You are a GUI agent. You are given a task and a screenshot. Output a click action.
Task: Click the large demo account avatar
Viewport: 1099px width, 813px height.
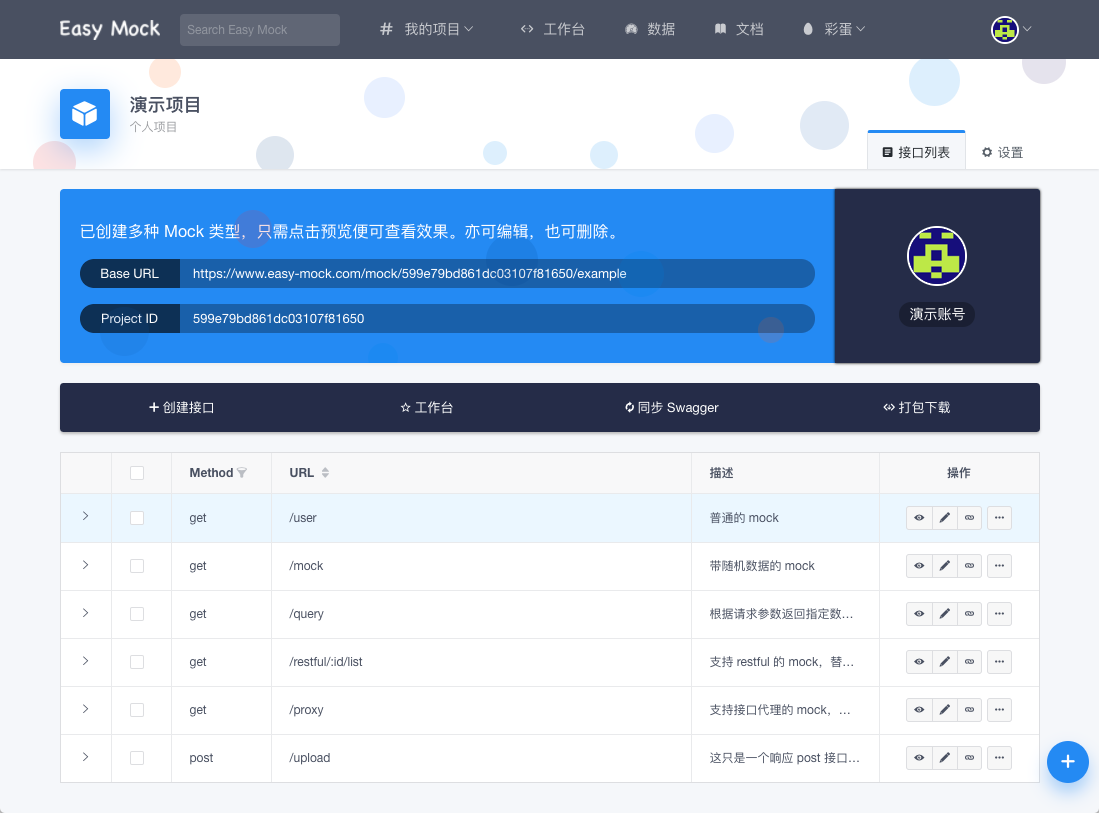pyautogui.click(x=936, y=256)
